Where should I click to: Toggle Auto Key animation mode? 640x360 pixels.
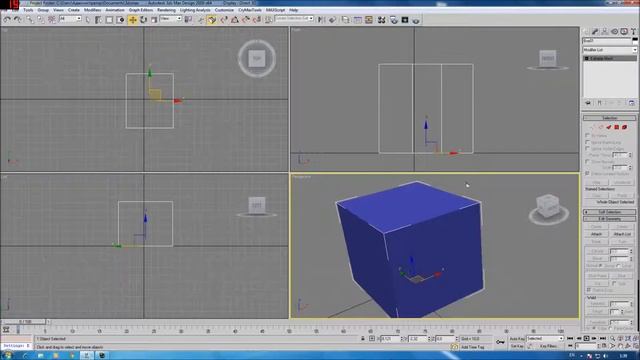[517, 339]
